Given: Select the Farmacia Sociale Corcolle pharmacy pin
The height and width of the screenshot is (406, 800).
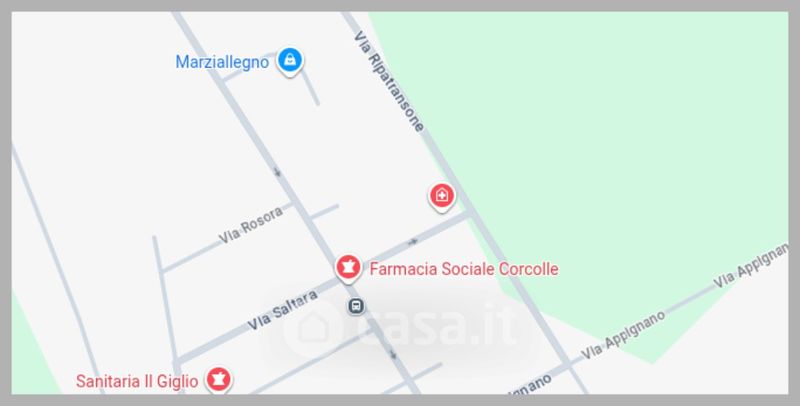Looking at the screenshot, I should coord(348,268).
